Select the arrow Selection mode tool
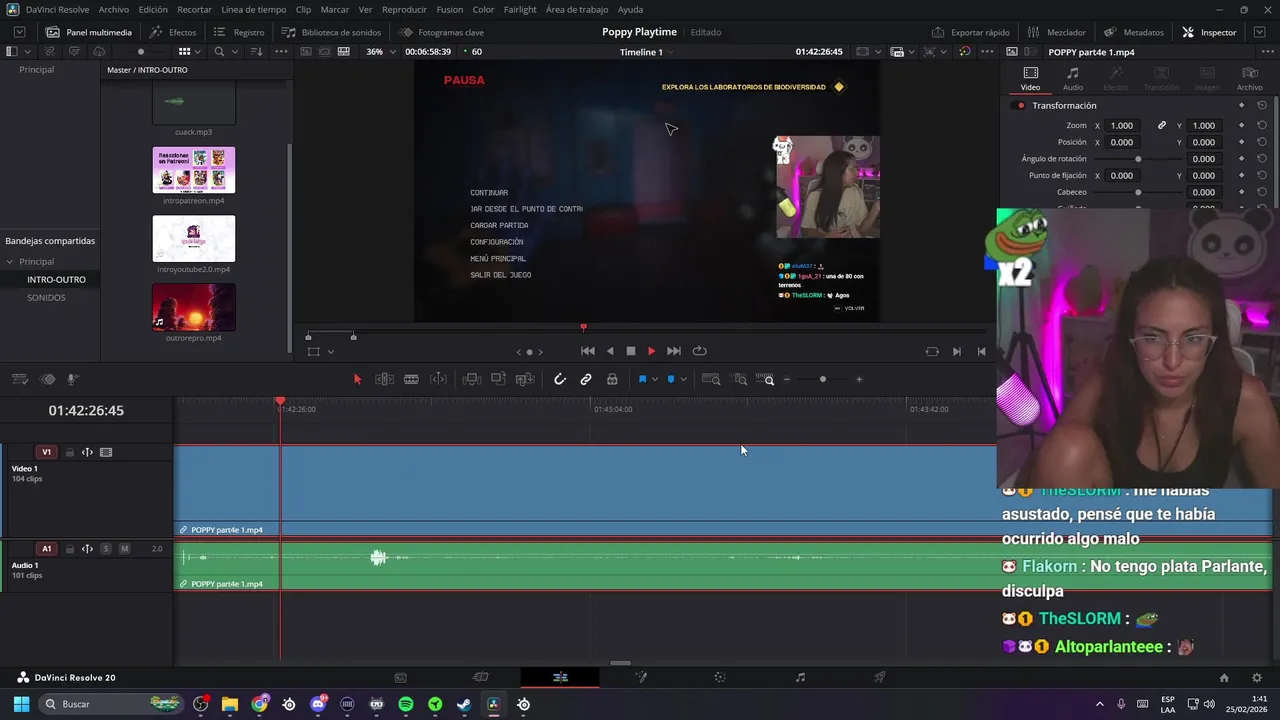This screenshot has height=720, width=1280. [x=357, y=379]
